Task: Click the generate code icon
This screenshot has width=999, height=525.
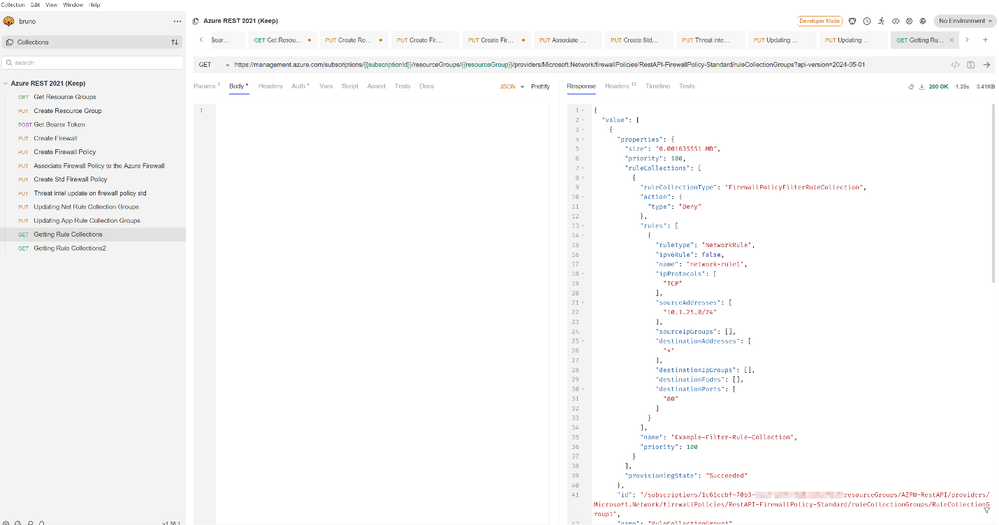Action: pyautogui.click(x=955, y=65)
